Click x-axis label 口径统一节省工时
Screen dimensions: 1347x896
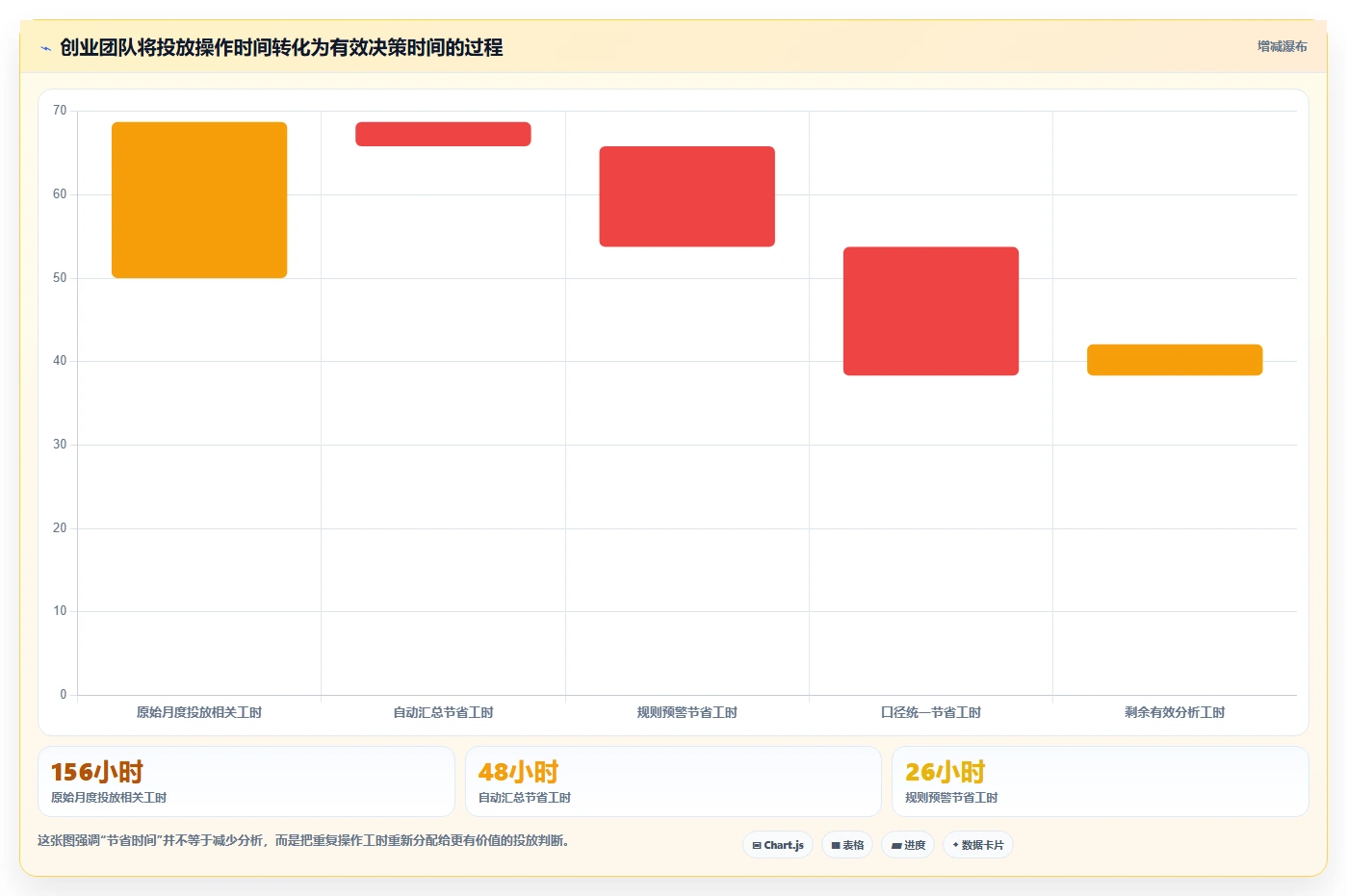click(931, 712)
